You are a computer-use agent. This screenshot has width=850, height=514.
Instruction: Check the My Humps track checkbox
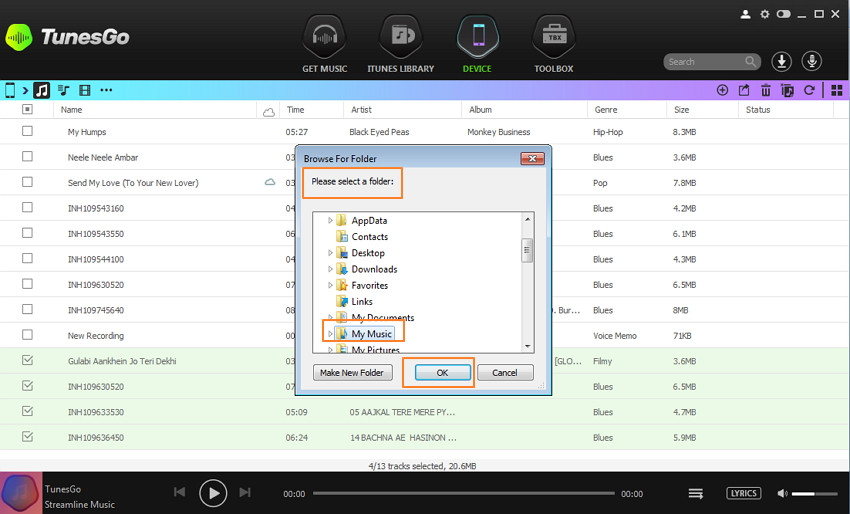[27, 131]
